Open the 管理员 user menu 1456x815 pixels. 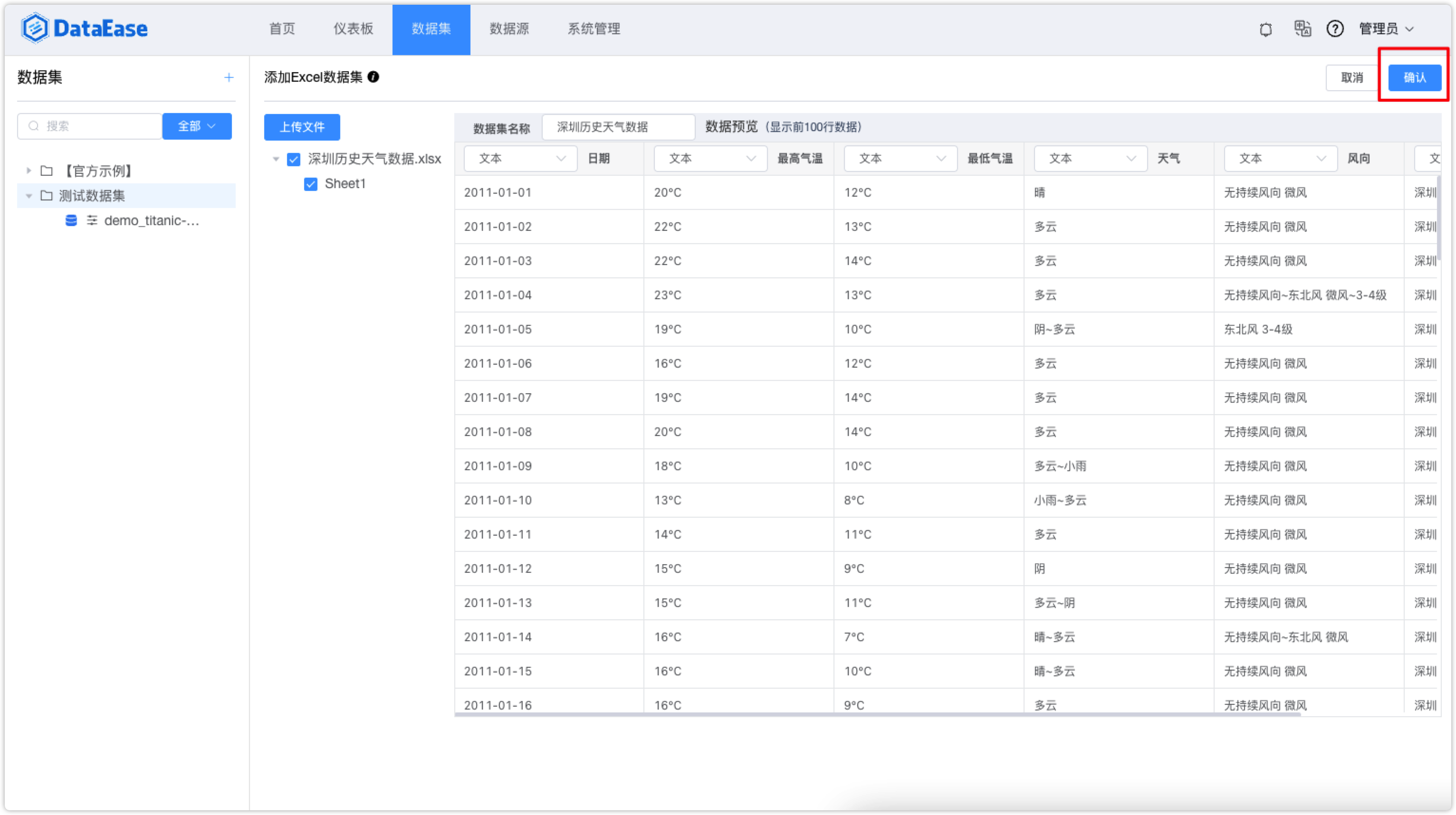click(1386, 29)
